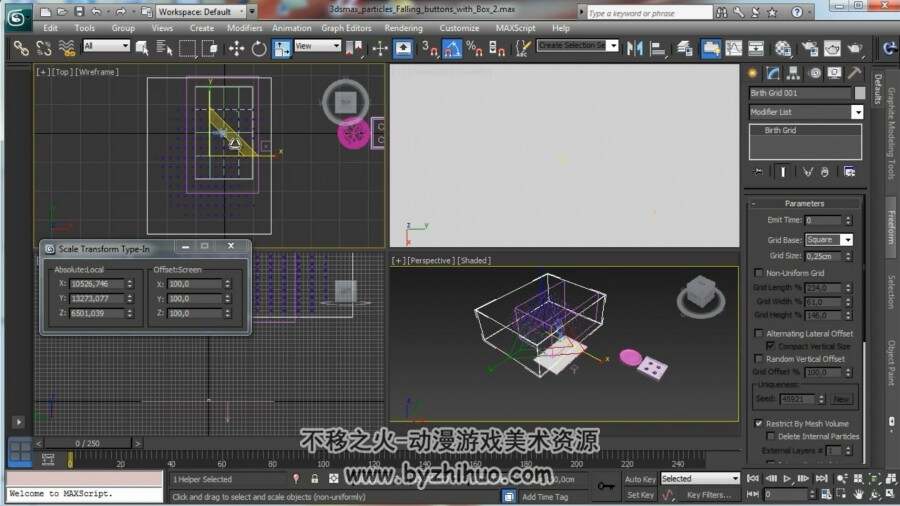This screenshot has height=506, width=900.
Task: Toggle Angle Snap icon
Action: point(452,48)
